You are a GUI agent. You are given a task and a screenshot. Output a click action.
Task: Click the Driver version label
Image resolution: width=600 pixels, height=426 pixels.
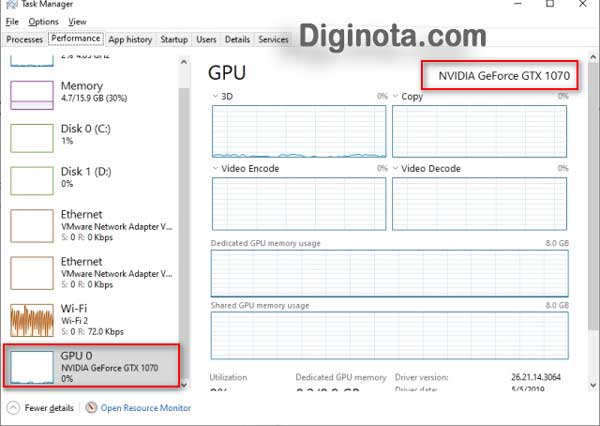[421, 377]
